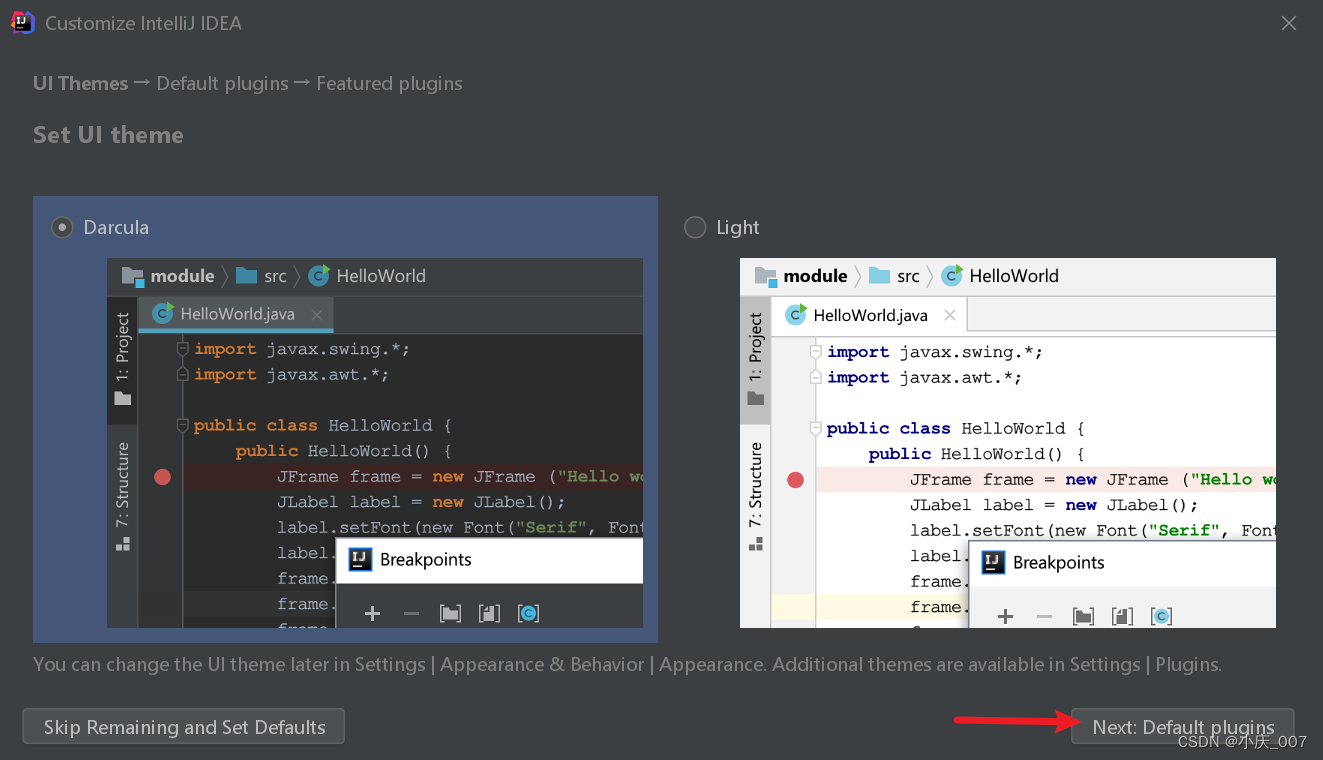1323x760 pixels.
Task: Open the Featured plugins wizard step
Action: click(x=389, y=83)
